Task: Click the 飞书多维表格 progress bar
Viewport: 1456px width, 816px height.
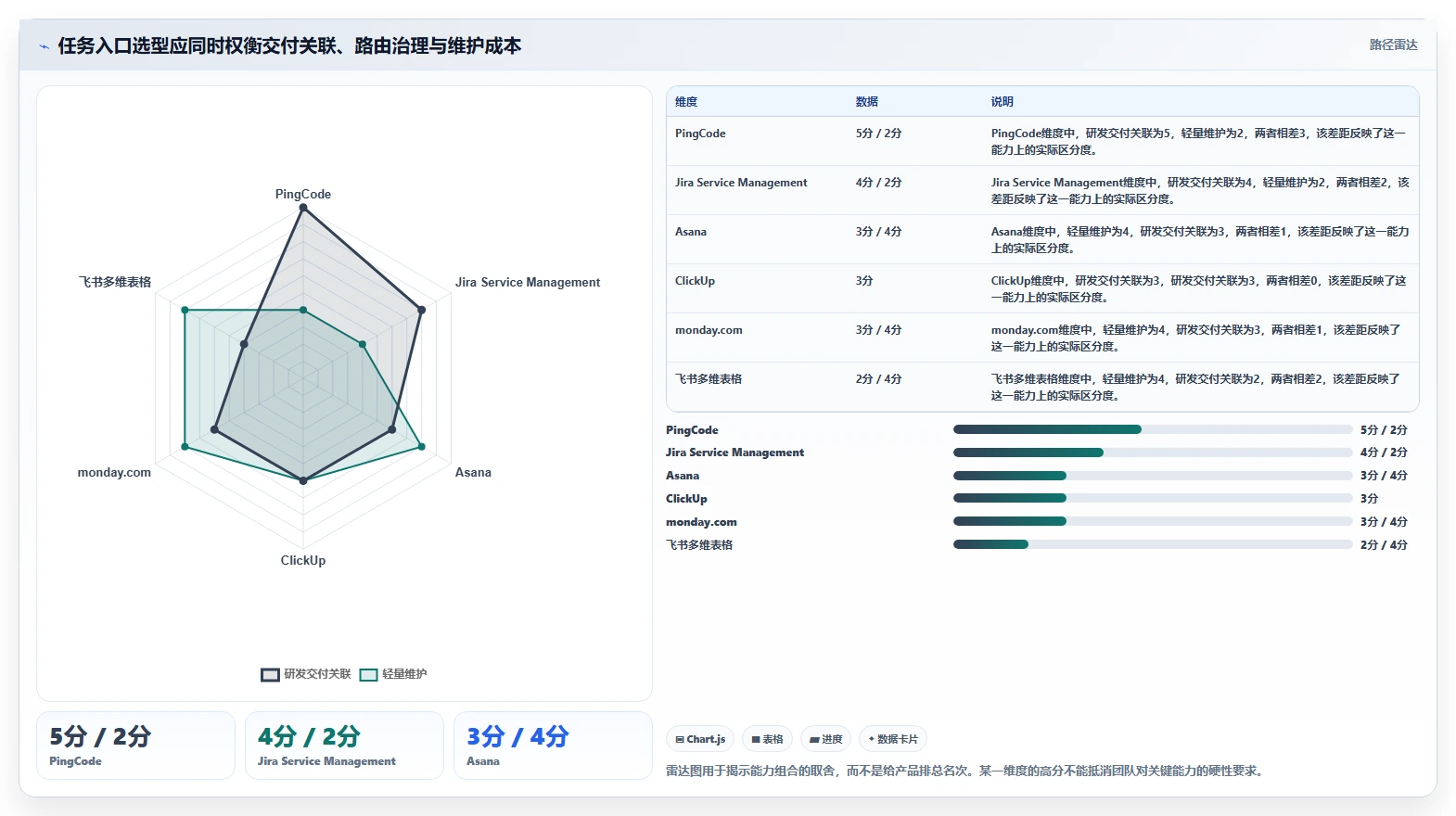Action: (1153, 544)
